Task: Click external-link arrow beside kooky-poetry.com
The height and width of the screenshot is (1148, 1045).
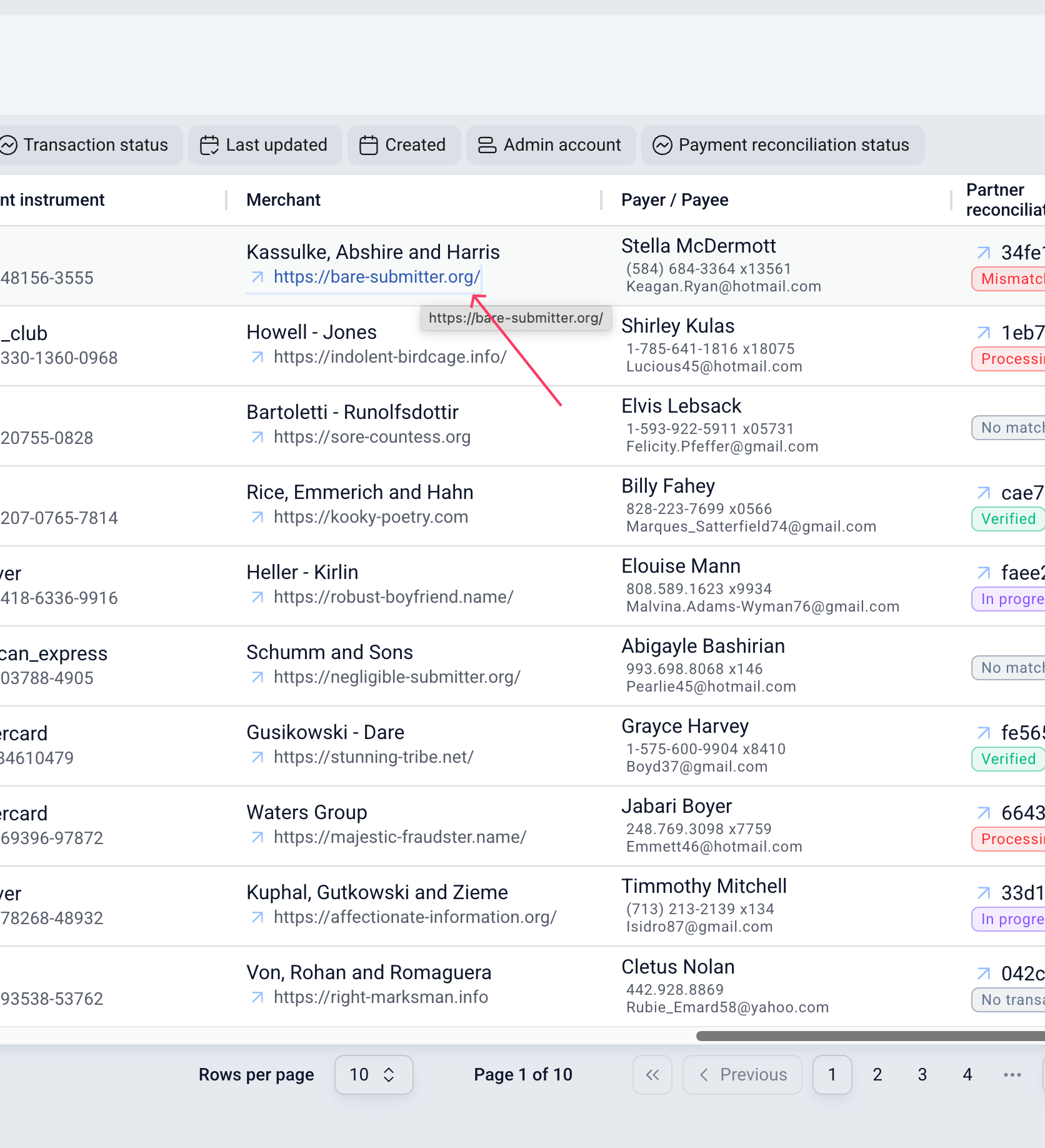Action: coord(257,517)
